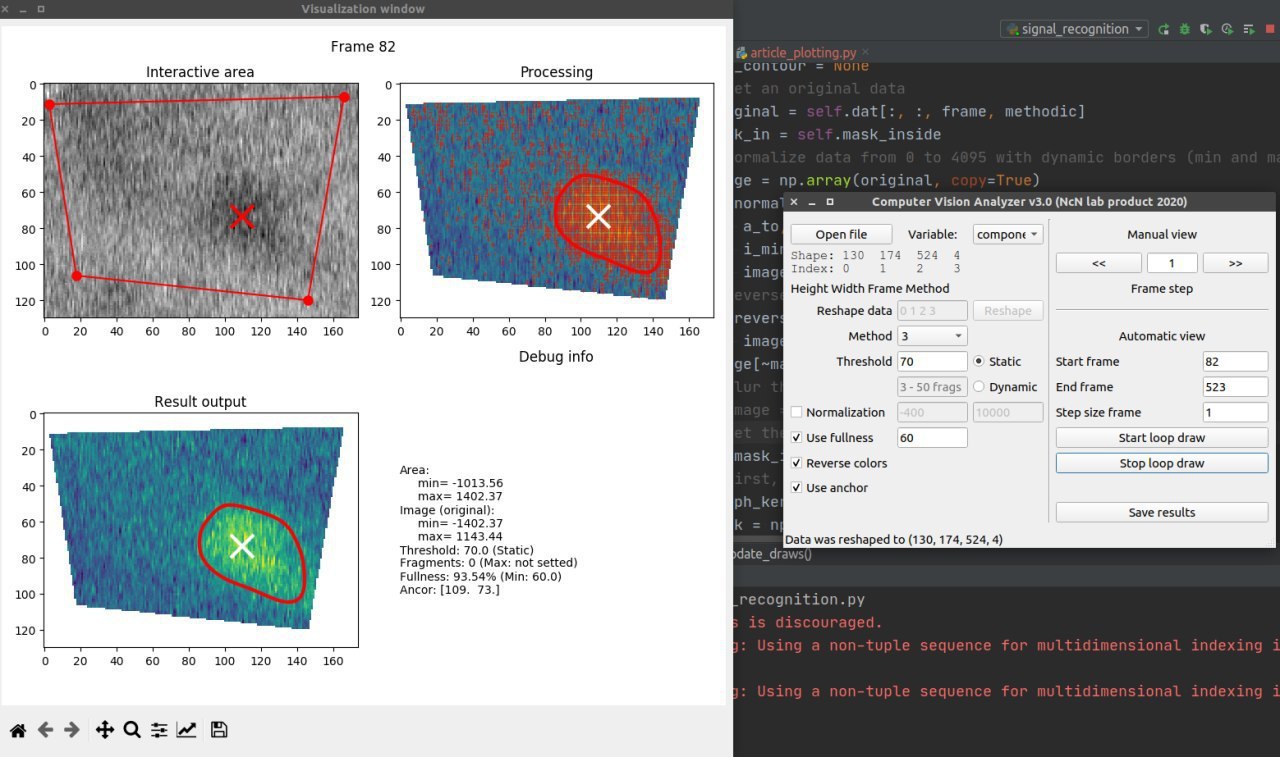Viewport: 1280px width, 757px height.
Task: Open Configure subplots sliders tool
Action: click(x=159, y=730)
